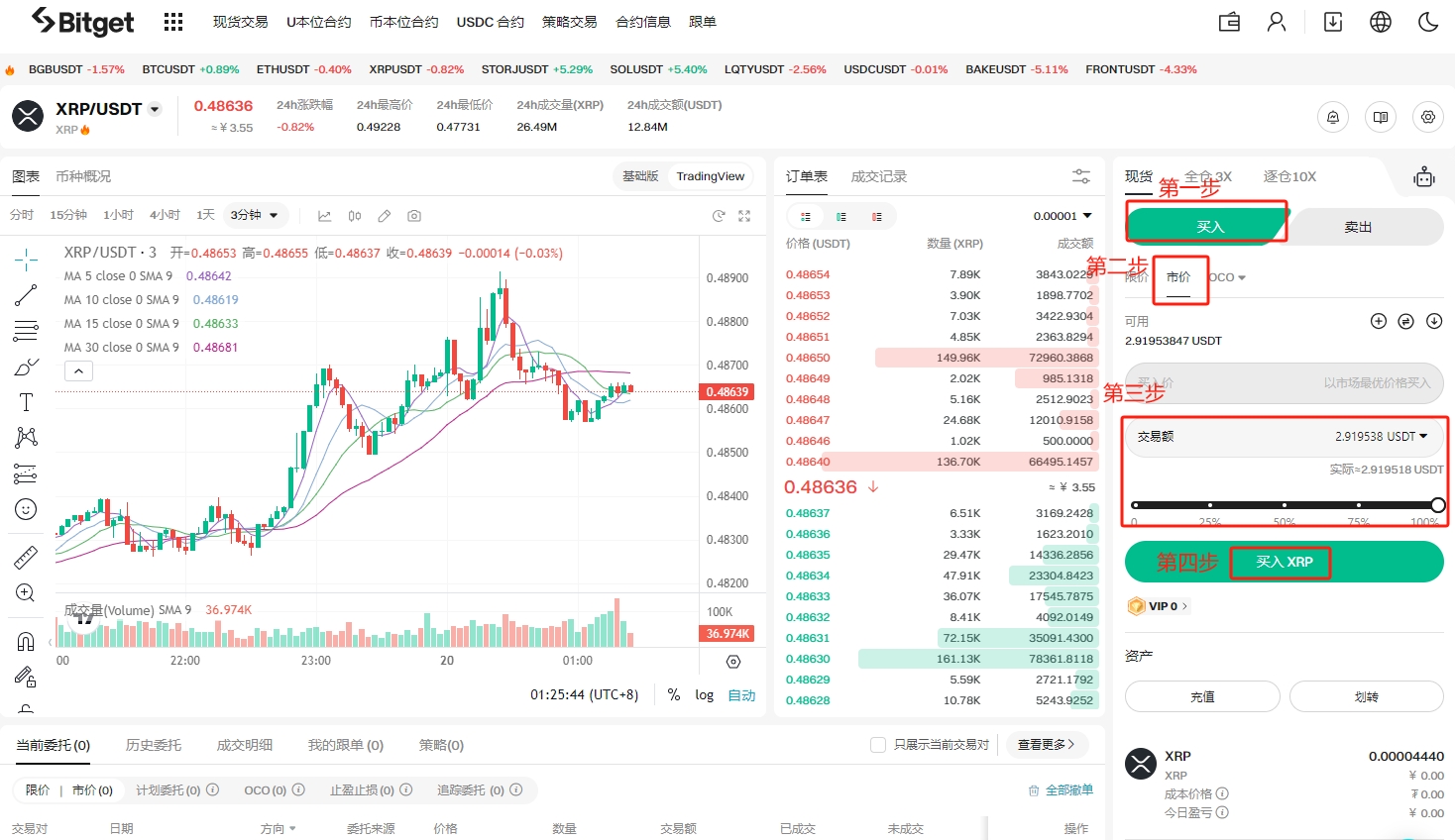Collapse the moving average indicator legend
1455x840 pixels.
click(x=78, y=371)
